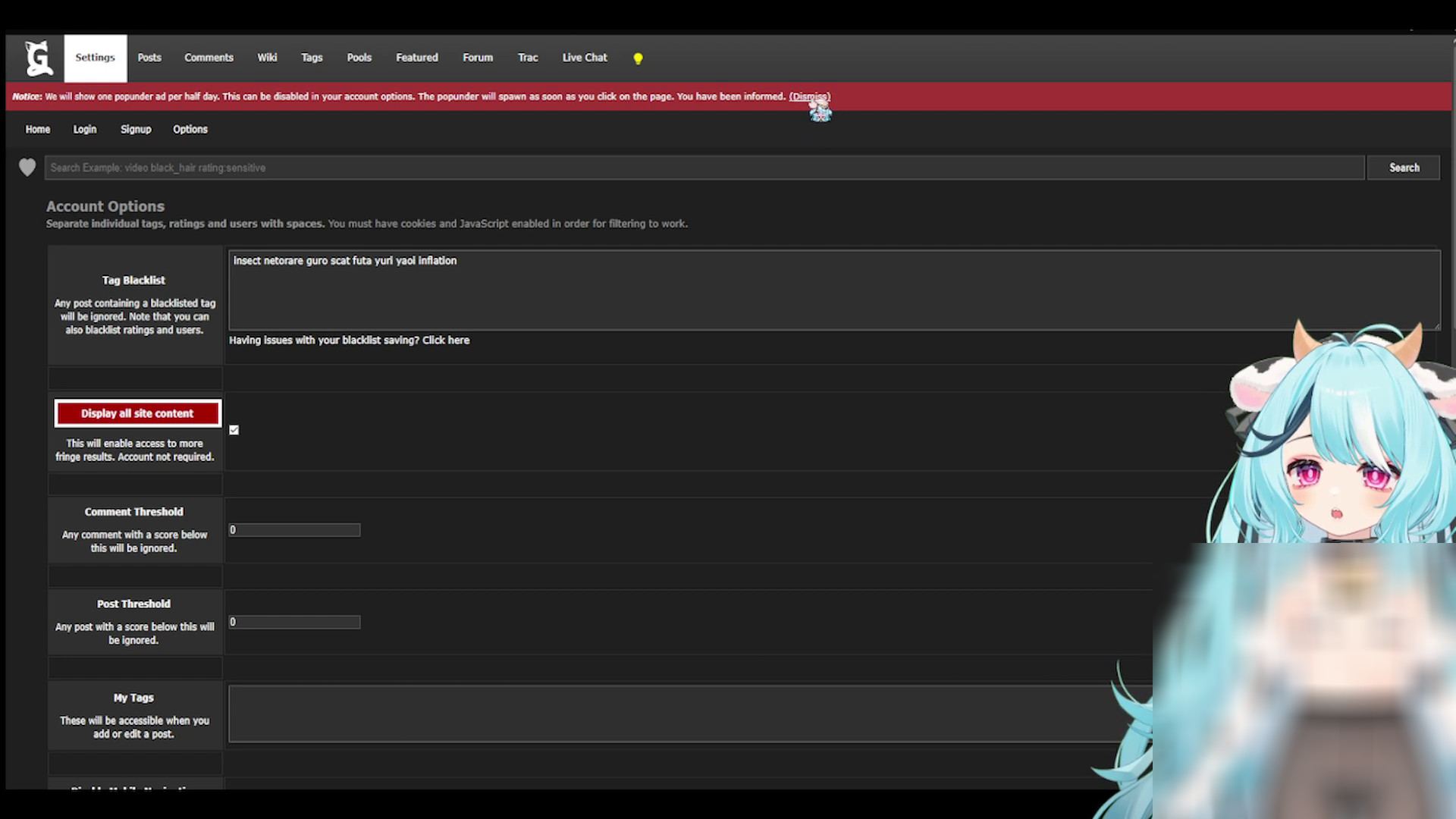Image resolution: width=1456 pixels, height=819 pixels.
Task: Open the Comments menu item
Action: coord(209,58)
